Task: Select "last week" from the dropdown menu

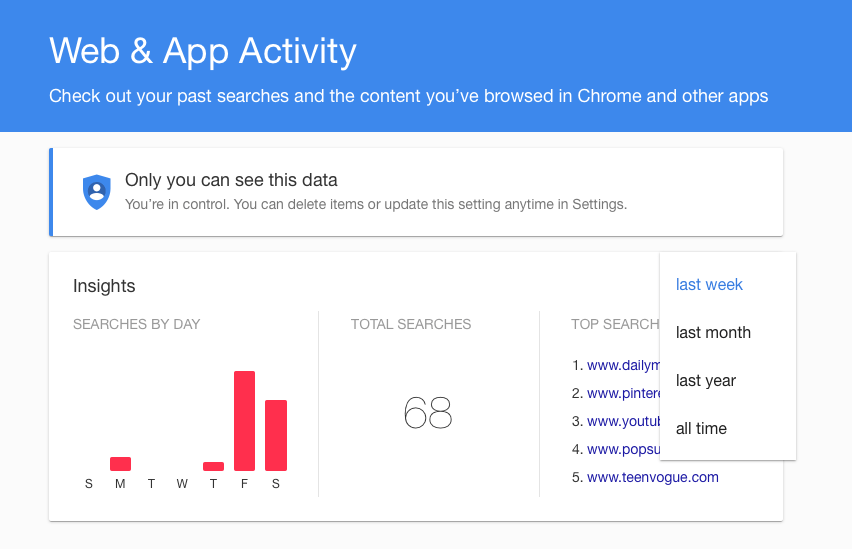Action: (x=709, y=285)
